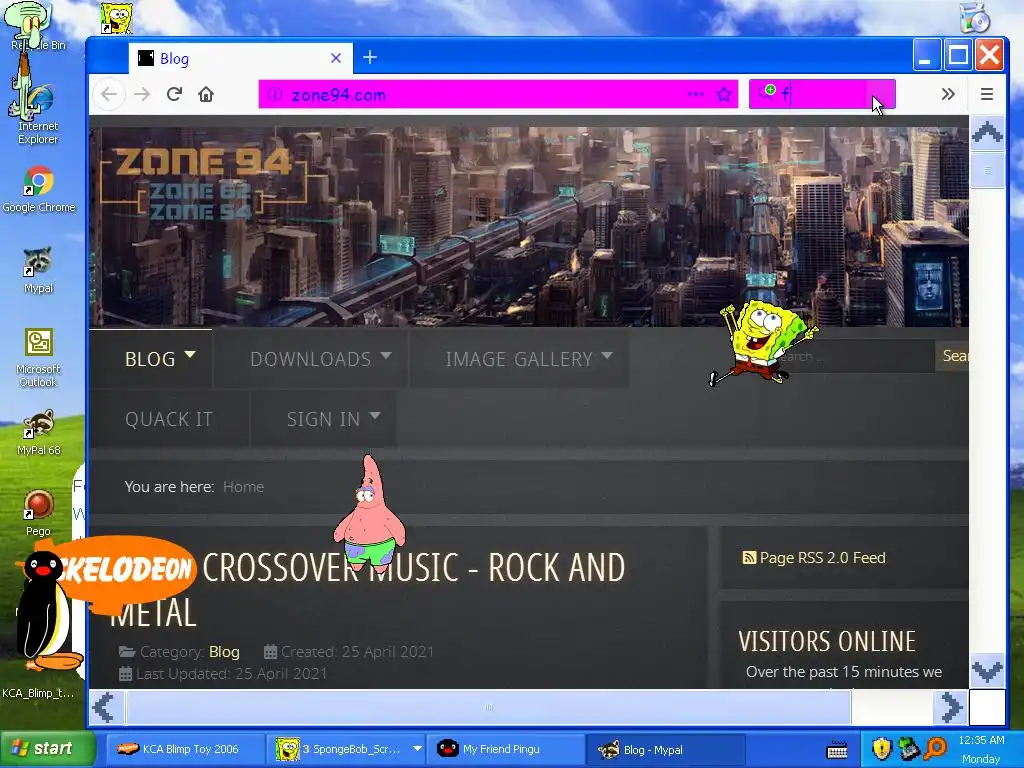The image size is (1024, 768).
Task: Click the vertical scrollbar down arrow
Action: pyautogui.click(x=987, y=670)
